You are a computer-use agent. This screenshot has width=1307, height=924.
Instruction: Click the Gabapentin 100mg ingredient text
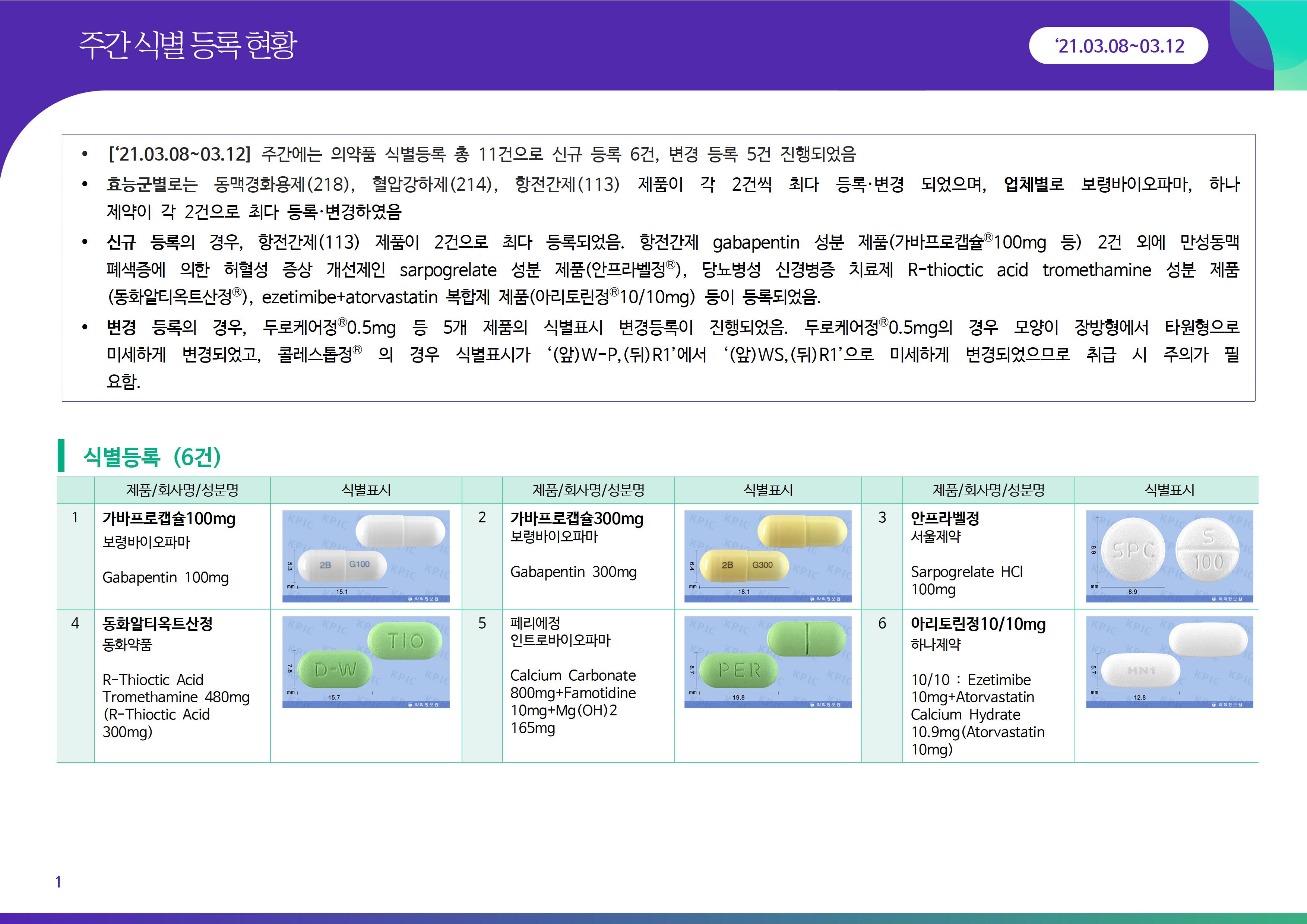pos(165,577)
